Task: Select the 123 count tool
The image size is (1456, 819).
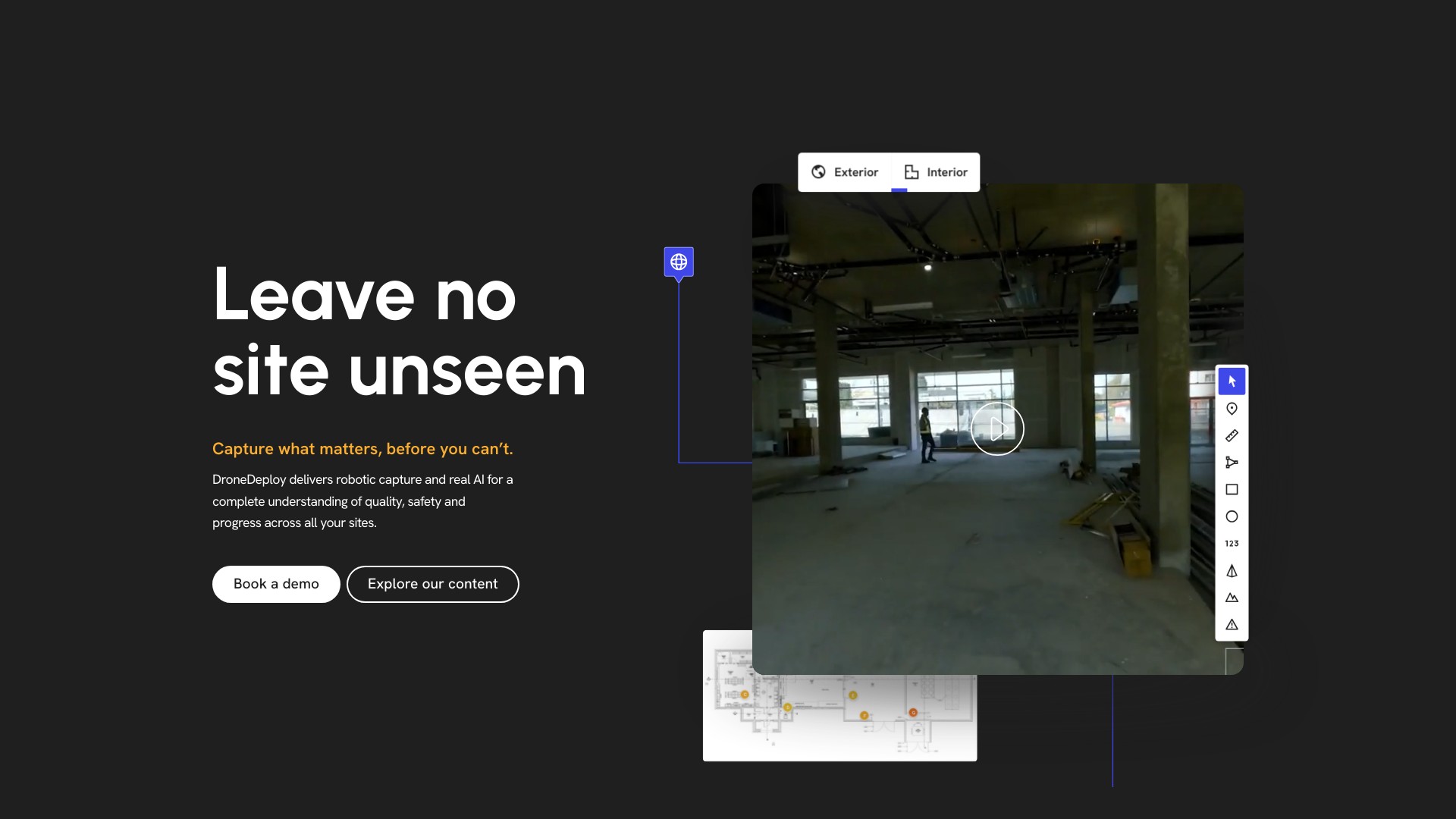Action: coord(1232,544)
